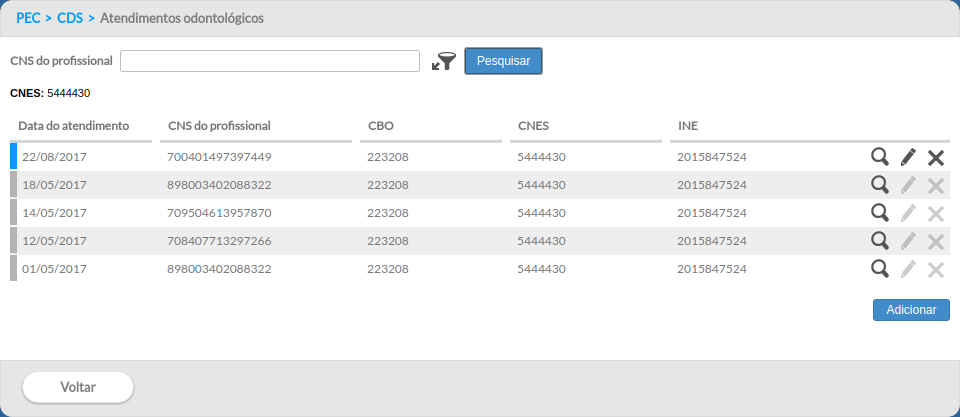Image resolution: width=960 pixels, height=417 pixels.
Task: View details of 18/05/2017 attendance
Action: 880,185
